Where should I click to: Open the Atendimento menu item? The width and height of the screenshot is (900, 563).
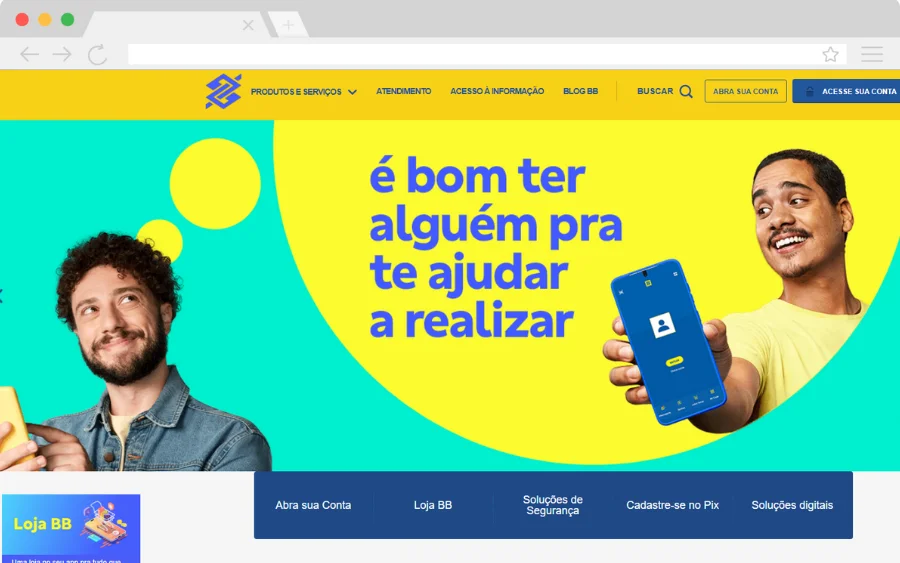pyautogui.click(x=404, y=91)
